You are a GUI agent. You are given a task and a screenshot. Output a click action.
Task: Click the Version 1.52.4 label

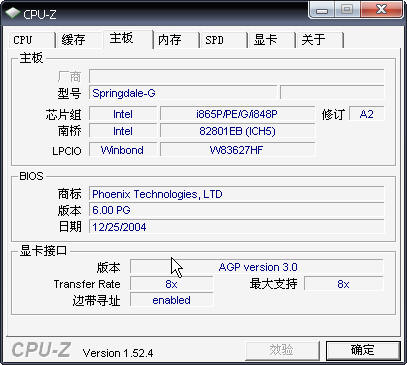(x=118, y=353)
